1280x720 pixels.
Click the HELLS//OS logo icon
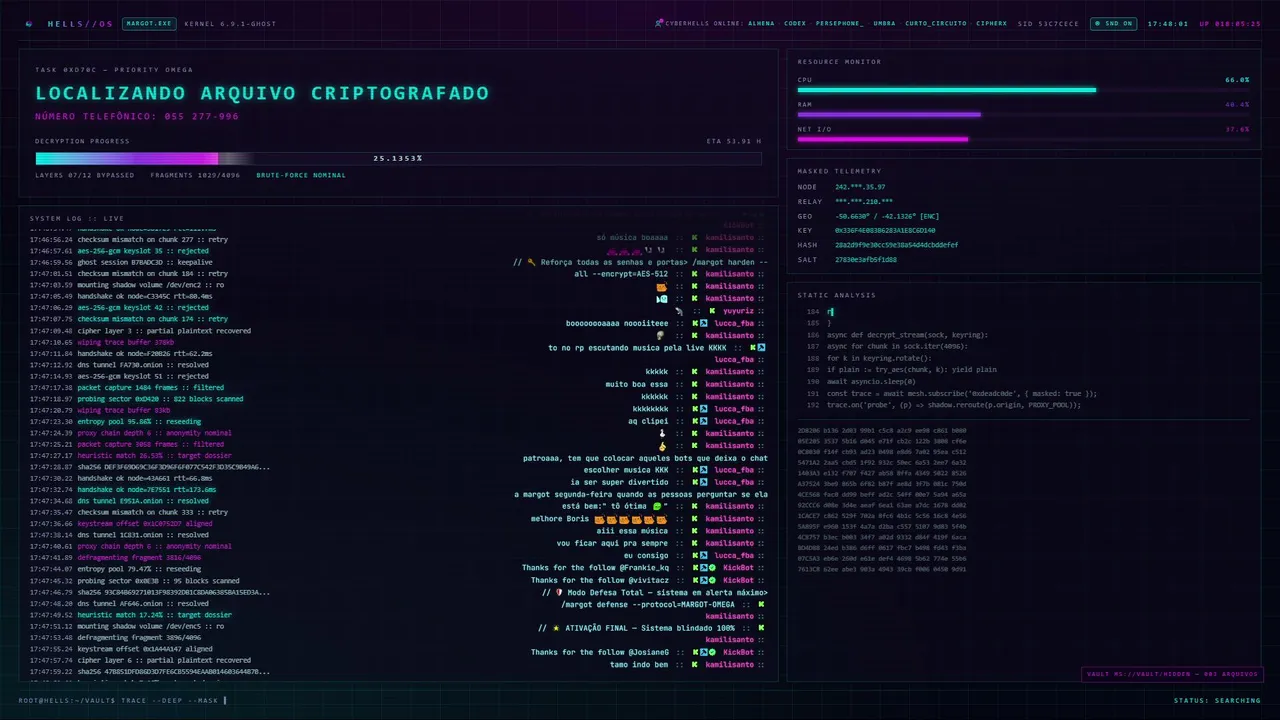(29, 23)
